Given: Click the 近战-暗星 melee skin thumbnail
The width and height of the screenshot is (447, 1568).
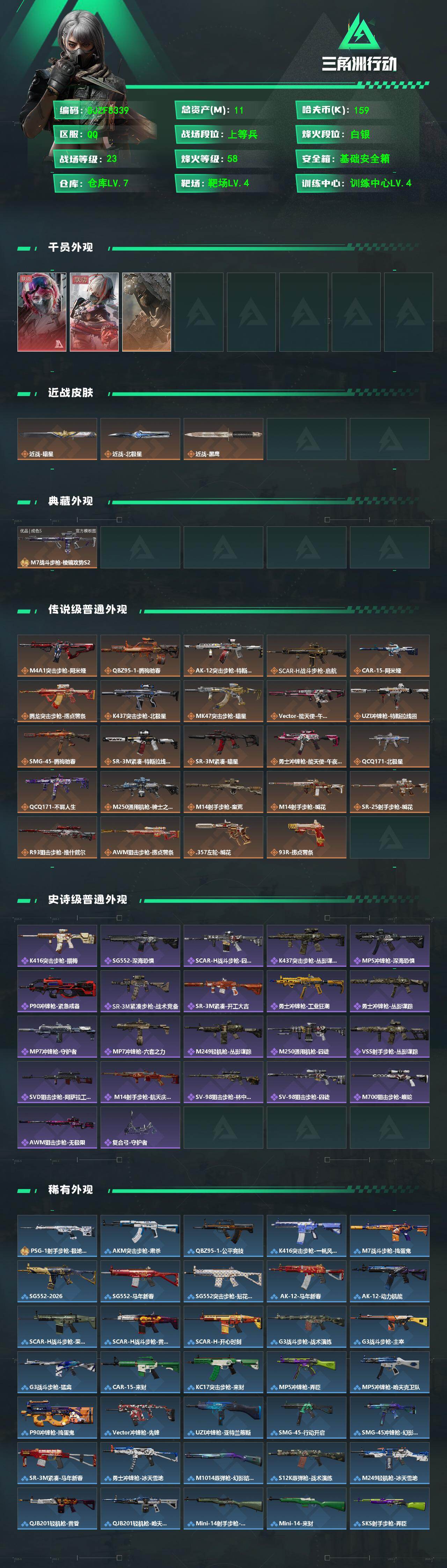Looking at the screenshot, I should pyautogui.click(x=57, y=439).
